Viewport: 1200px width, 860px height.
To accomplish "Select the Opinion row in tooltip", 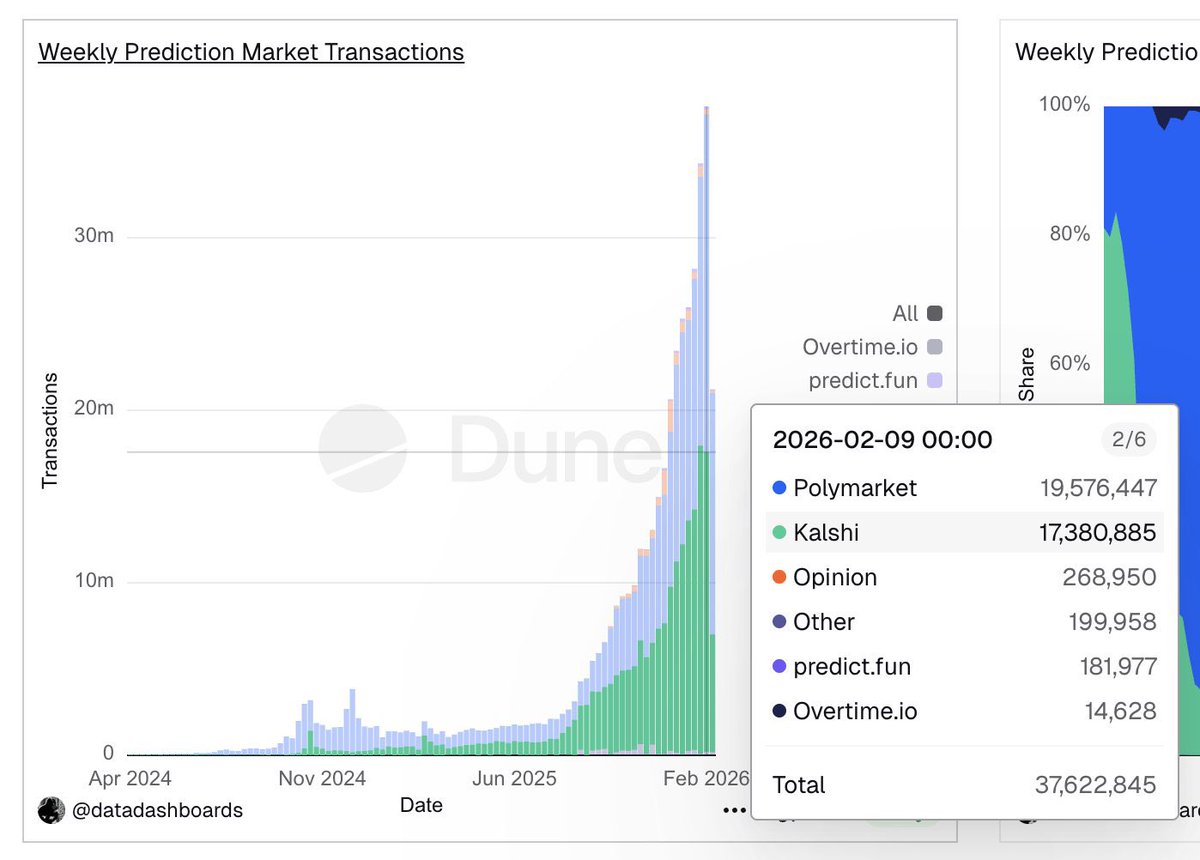I will point(965,577).
